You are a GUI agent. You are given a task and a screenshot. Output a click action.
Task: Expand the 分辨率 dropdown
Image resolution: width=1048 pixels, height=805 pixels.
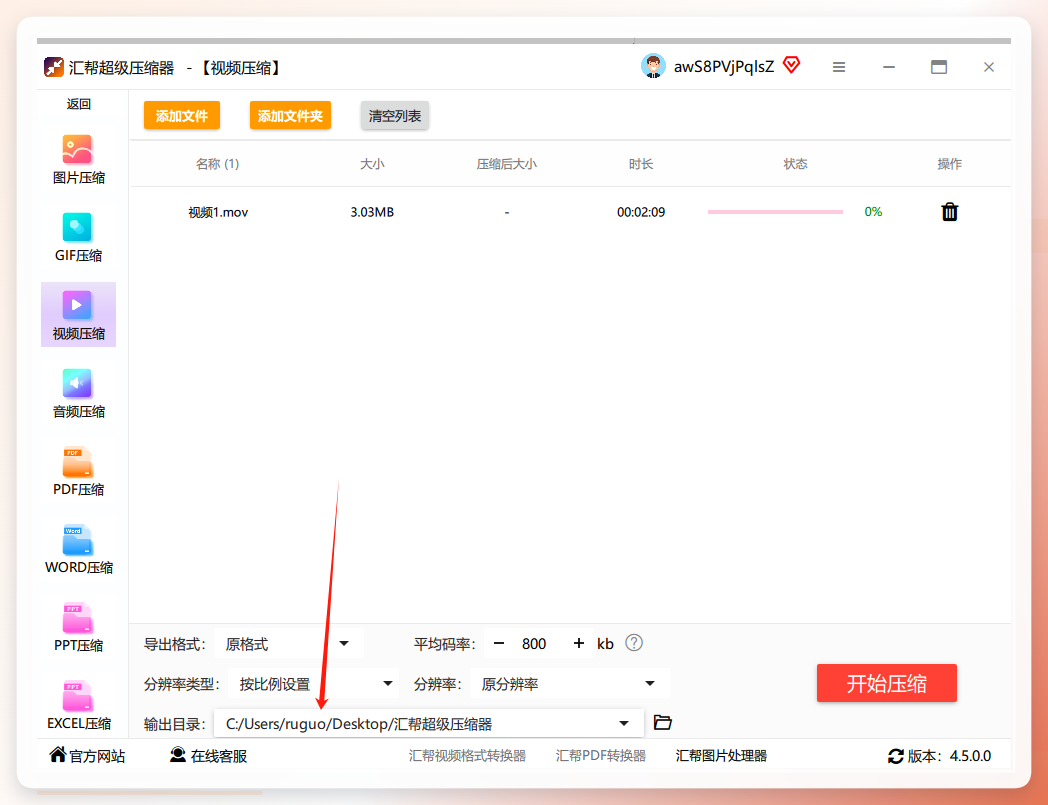569,684
